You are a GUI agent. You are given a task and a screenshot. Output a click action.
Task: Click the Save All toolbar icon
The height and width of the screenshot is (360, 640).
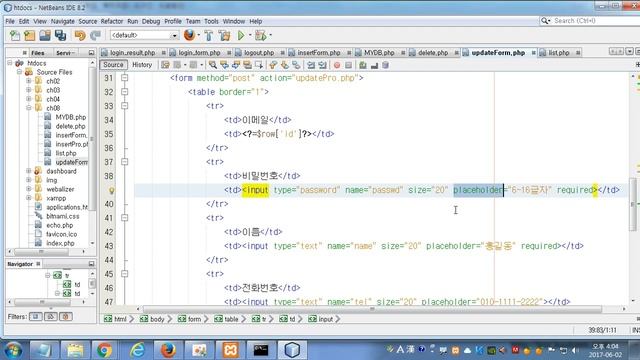[60, 36]
